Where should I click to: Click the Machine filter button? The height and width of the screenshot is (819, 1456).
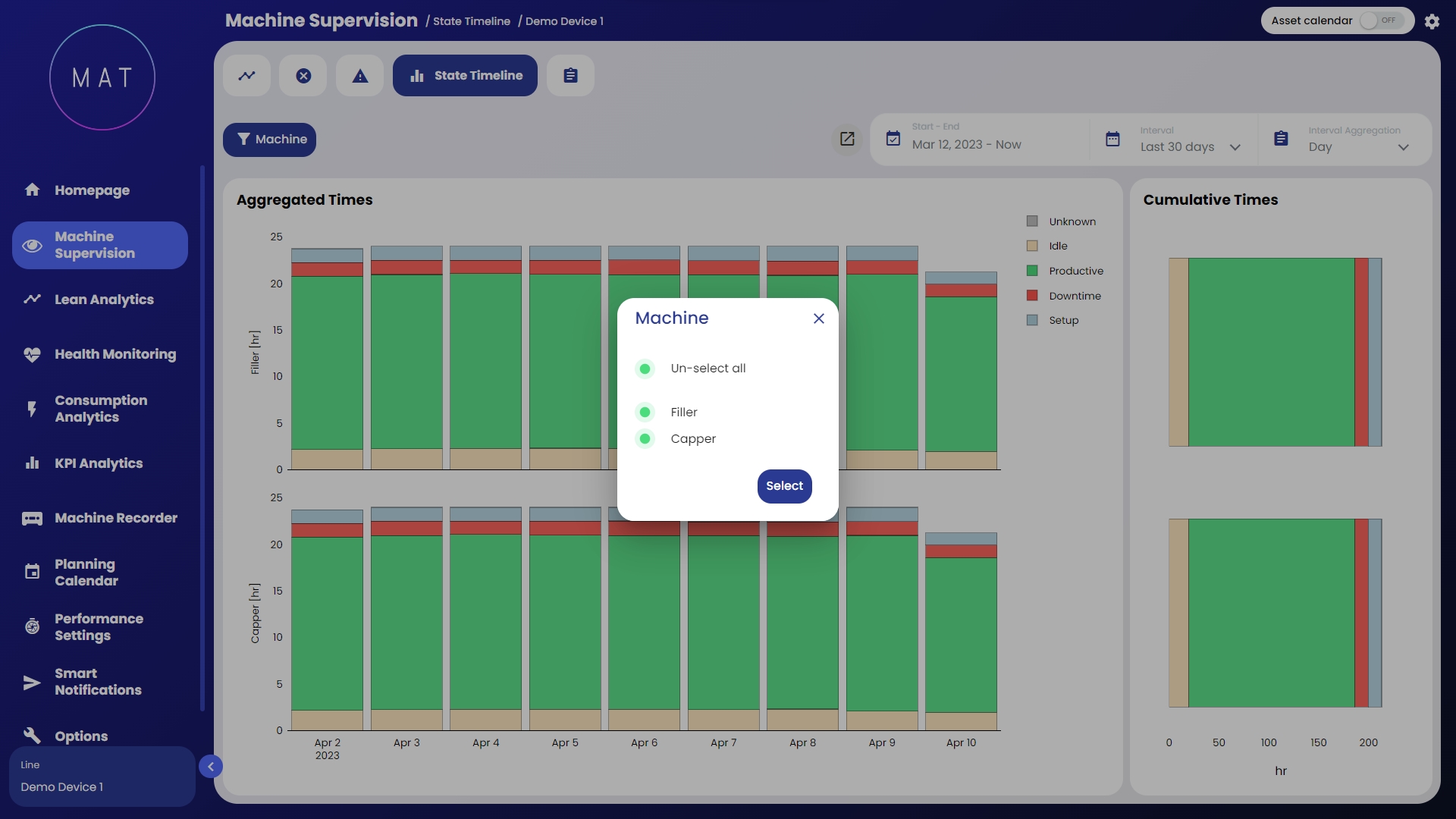click(269, 140)
